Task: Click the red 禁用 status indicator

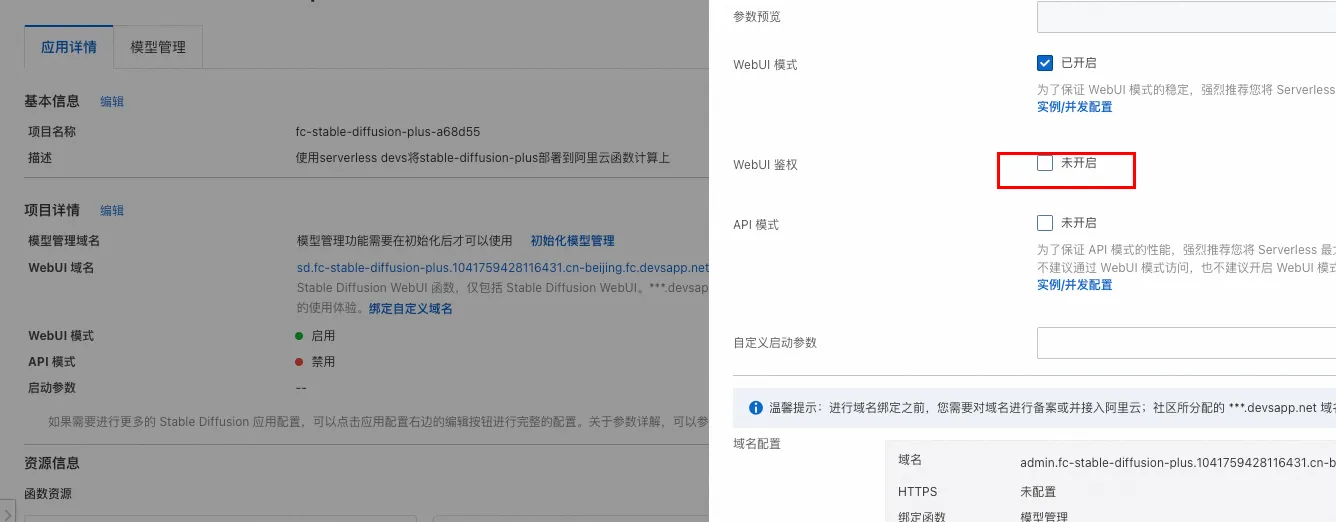Action: [x=299, y=362]
